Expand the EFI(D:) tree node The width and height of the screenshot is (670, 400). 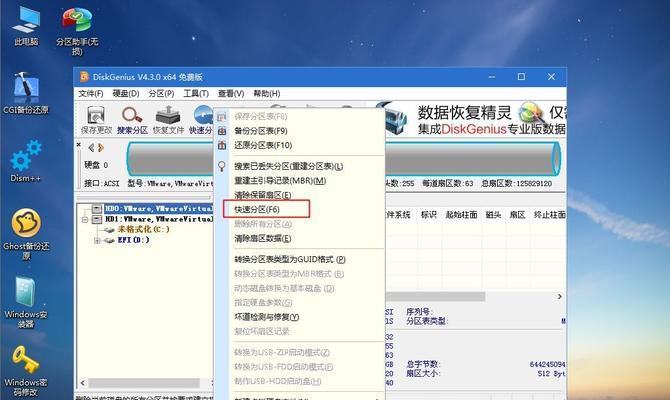(97, 241)
